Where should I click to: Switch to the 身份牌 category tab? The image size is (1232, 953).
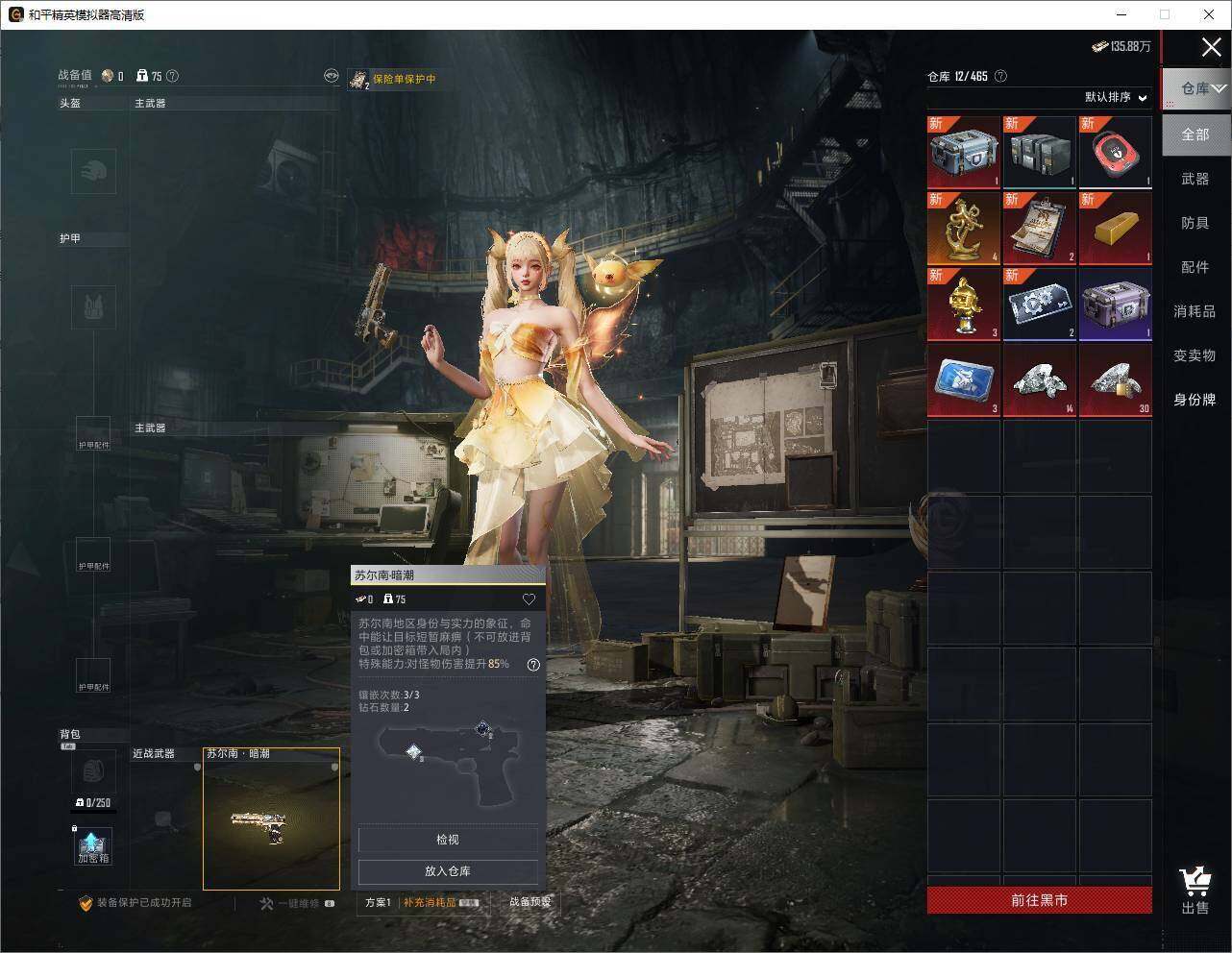click(1195, 400)
